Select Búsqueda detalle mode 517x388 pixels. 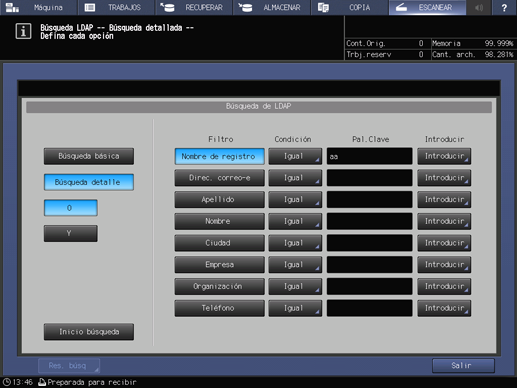89,182
